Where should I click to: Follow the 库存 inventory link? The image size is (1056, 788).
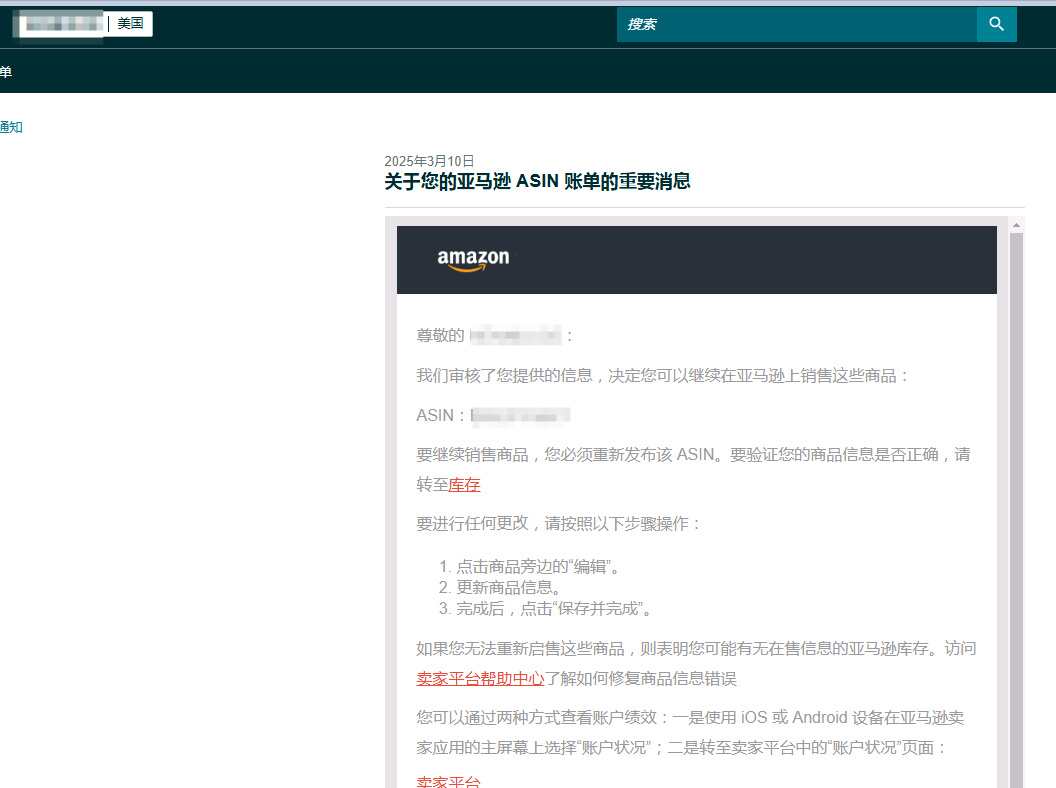click(464, 484)
